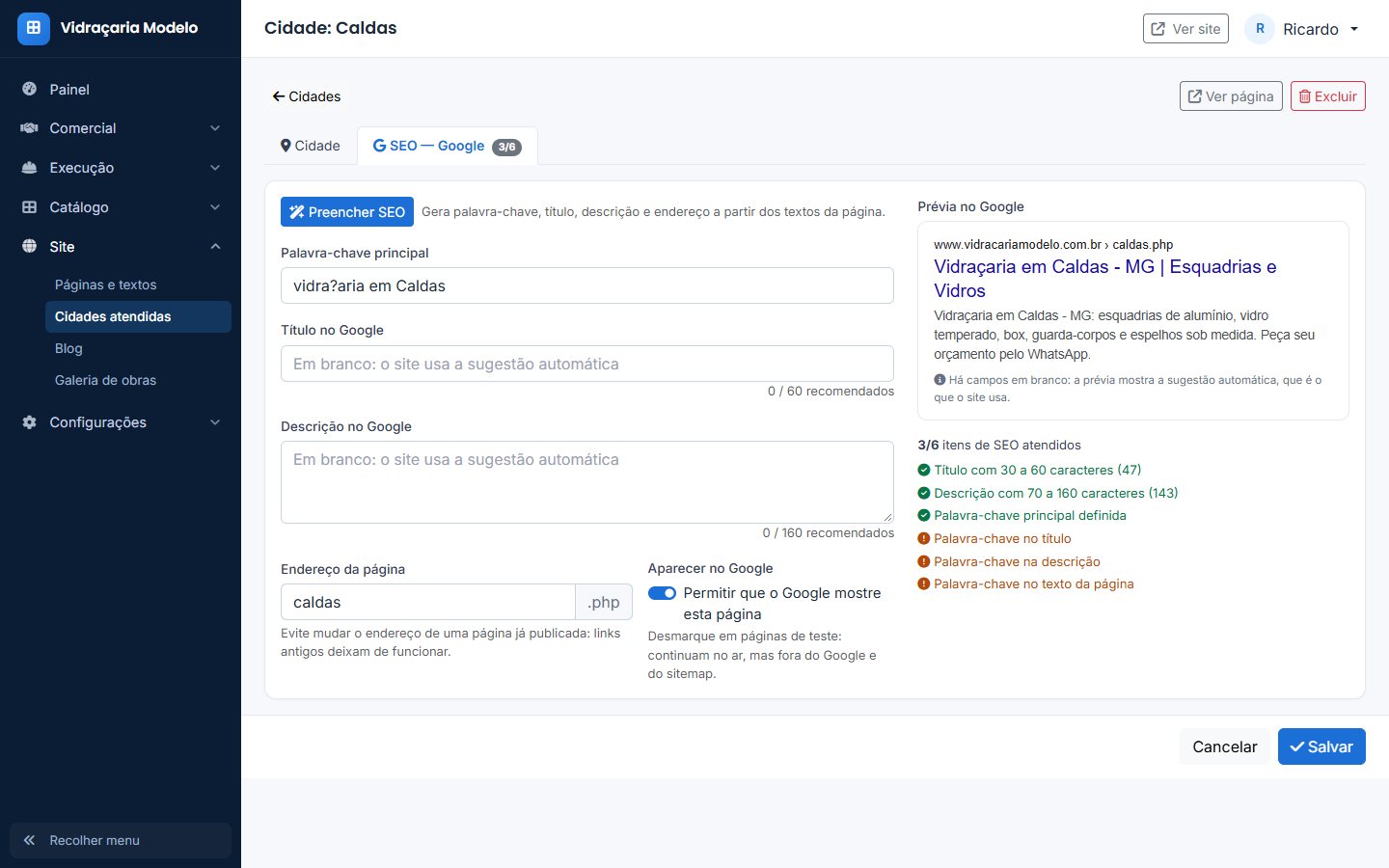The height and width of the screenshot is (868, 1389).
Task: Click the Excluir button
Action: (1328, 96)
